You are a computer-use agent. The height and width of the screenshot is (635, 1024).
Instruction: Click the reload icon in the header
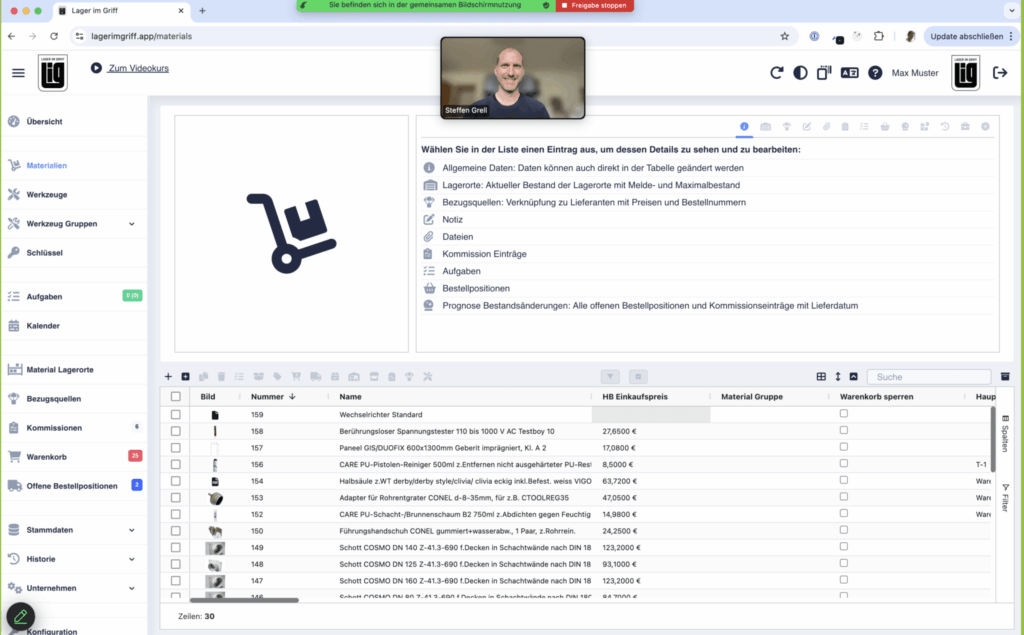point(776,73)
